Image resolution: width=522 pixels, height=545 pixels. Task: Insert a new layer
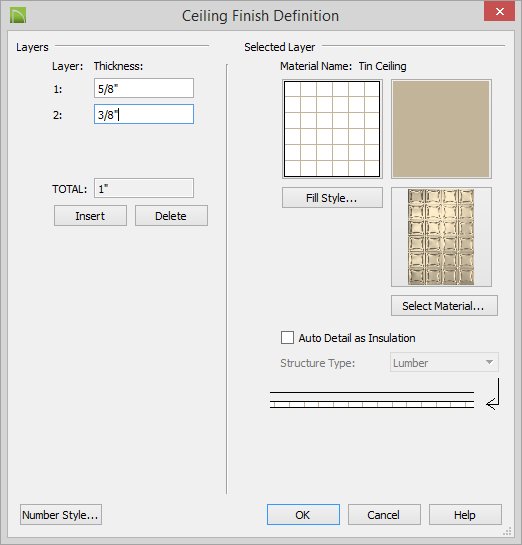click(x=90, y=215)
